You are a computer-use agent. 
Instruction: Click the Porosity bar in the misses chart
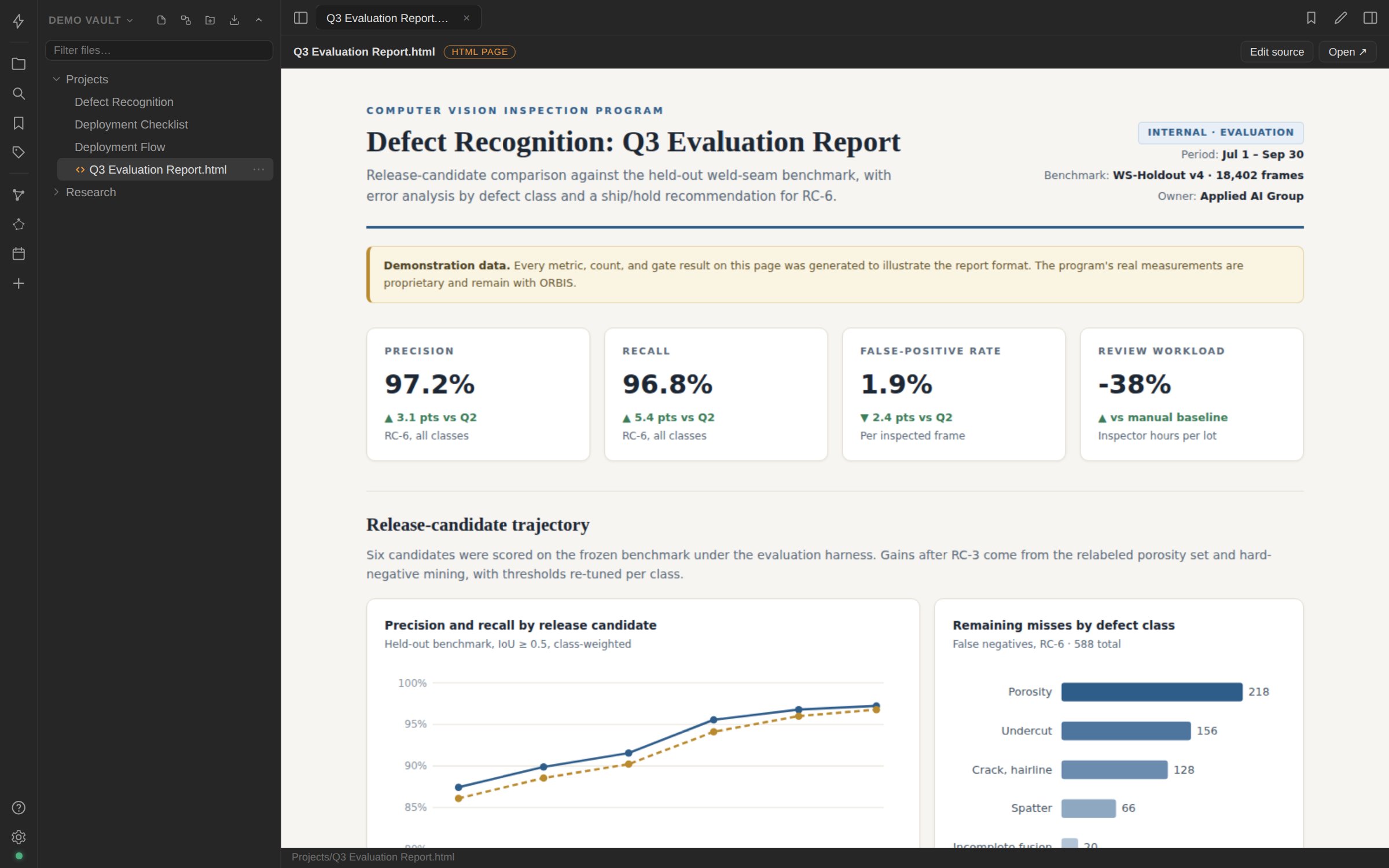(1152, 692)
